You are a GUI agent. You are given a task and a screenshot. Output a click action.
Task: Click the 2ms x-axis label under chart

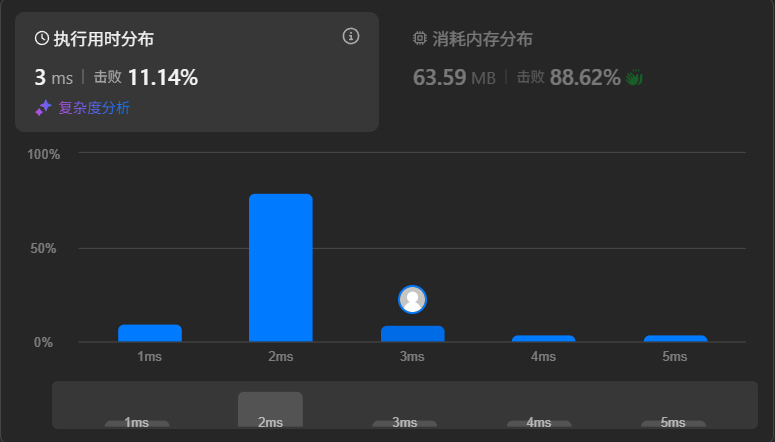click(281, 356)
